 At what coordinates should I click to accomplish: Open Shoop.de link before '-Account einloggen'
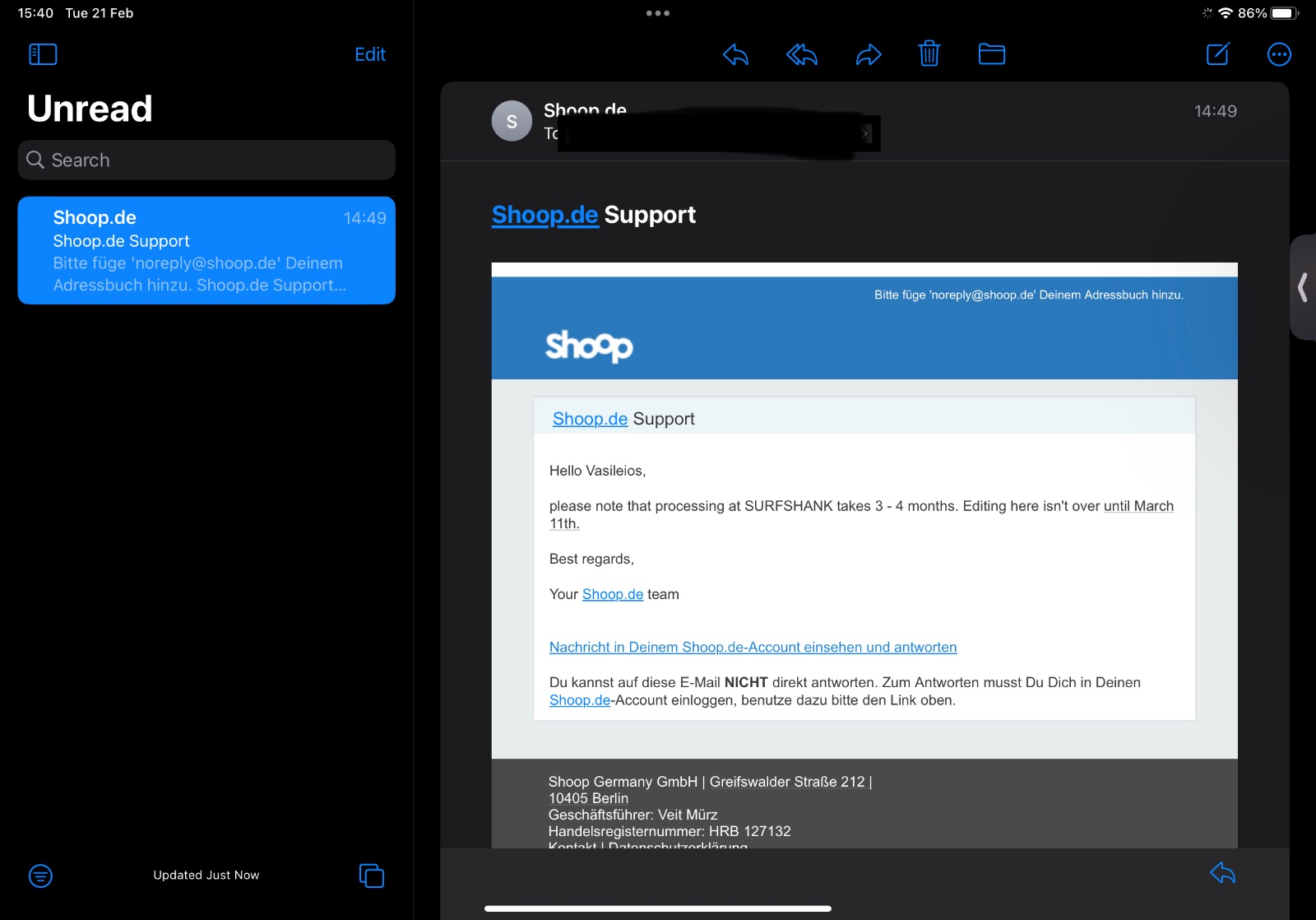pyautogui.click(x=580, y=700)
